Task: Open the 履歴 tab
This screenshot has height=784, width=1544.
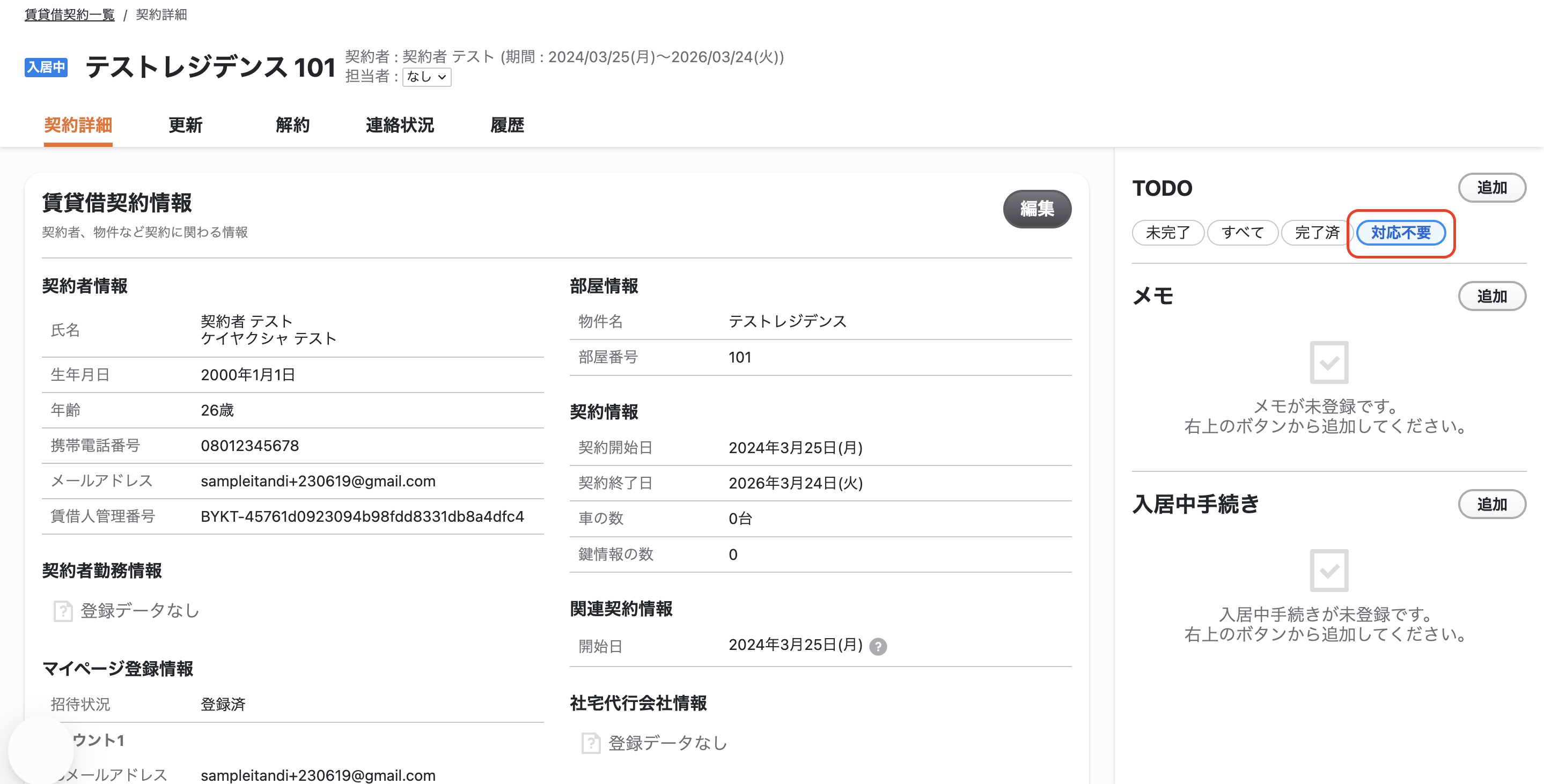Action: click(x=507, y=125)
